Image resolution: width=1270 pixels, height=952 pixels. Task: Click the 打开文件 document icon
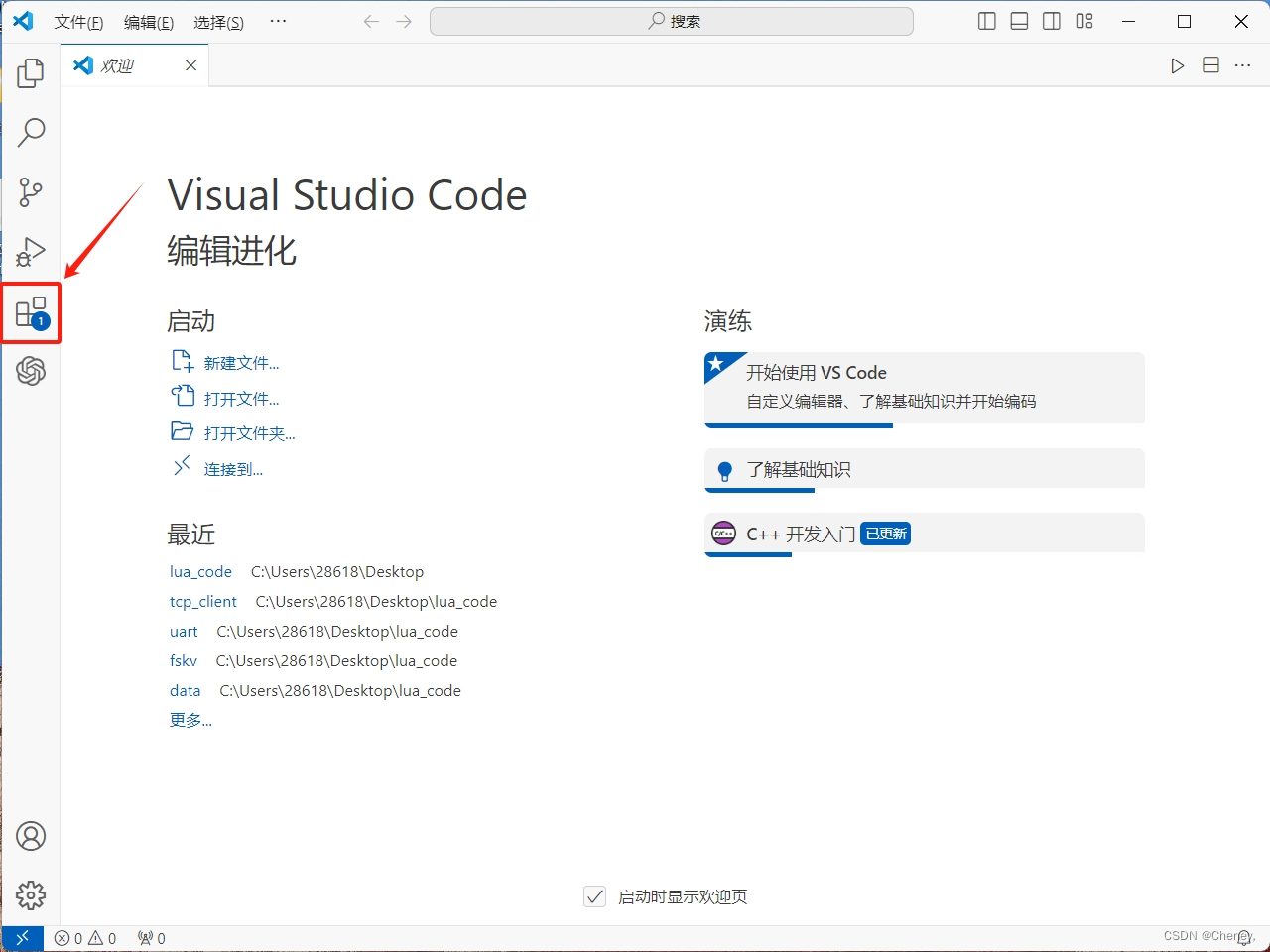coord(183,396)
